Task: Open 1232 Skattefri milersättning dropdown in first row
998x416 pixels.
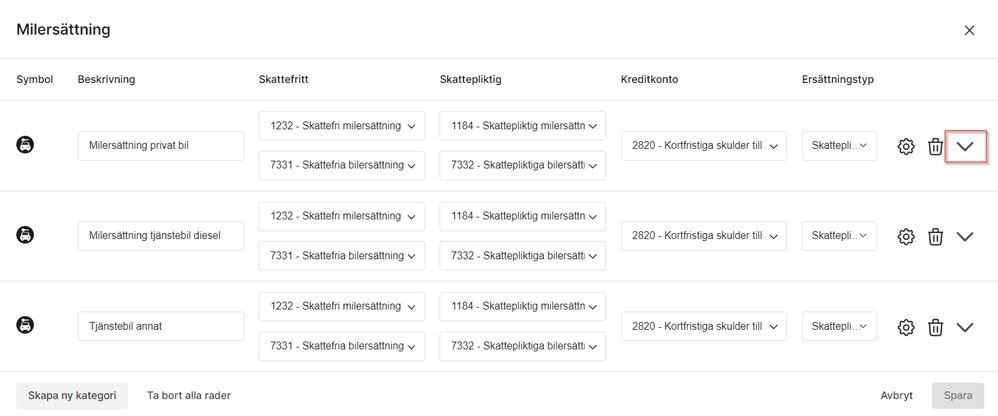Action: [342, 126]
